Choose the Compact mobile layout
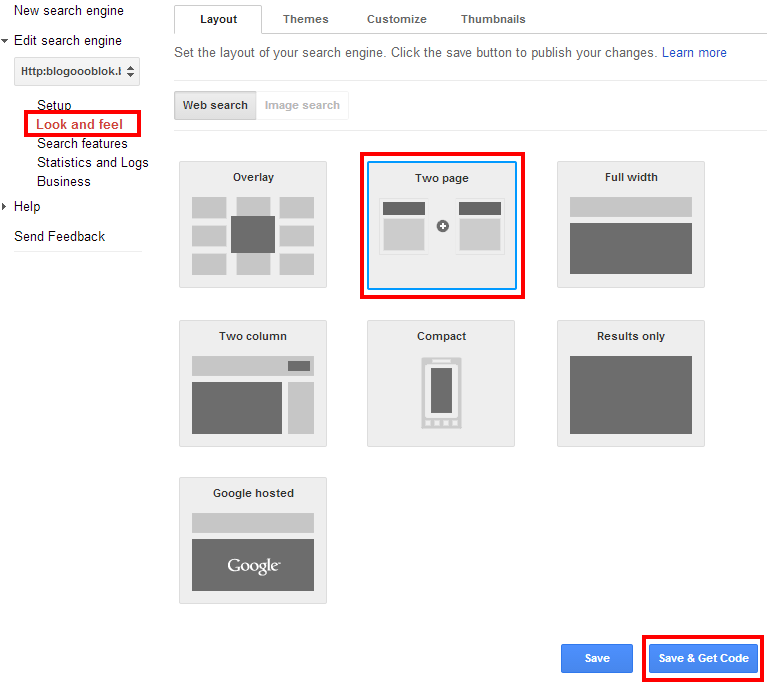Viewport: 767px width, 684px height. tap(441, 384)
